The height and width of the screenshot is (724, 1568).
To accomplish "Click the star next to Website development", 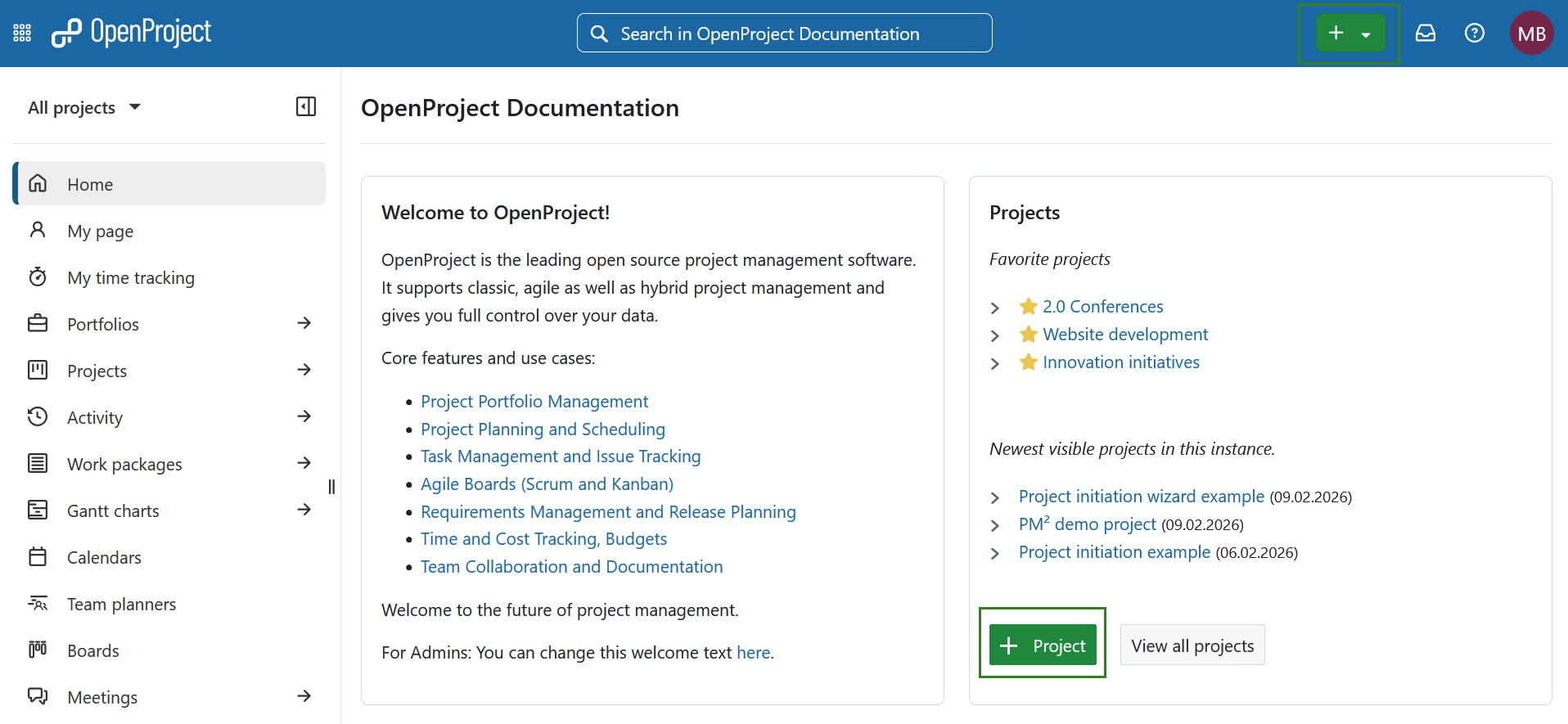I will pos(1029,334).
